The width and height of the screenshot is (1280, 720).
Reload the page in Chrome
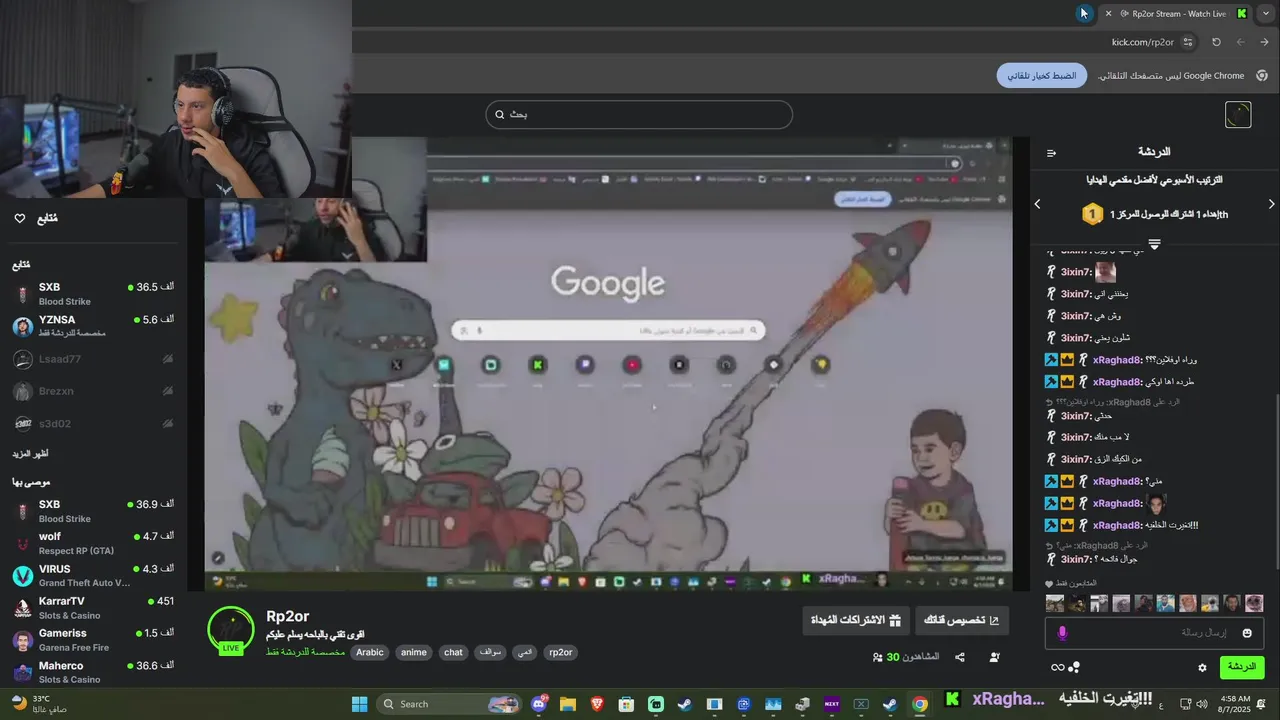(x=1216, y=42)
